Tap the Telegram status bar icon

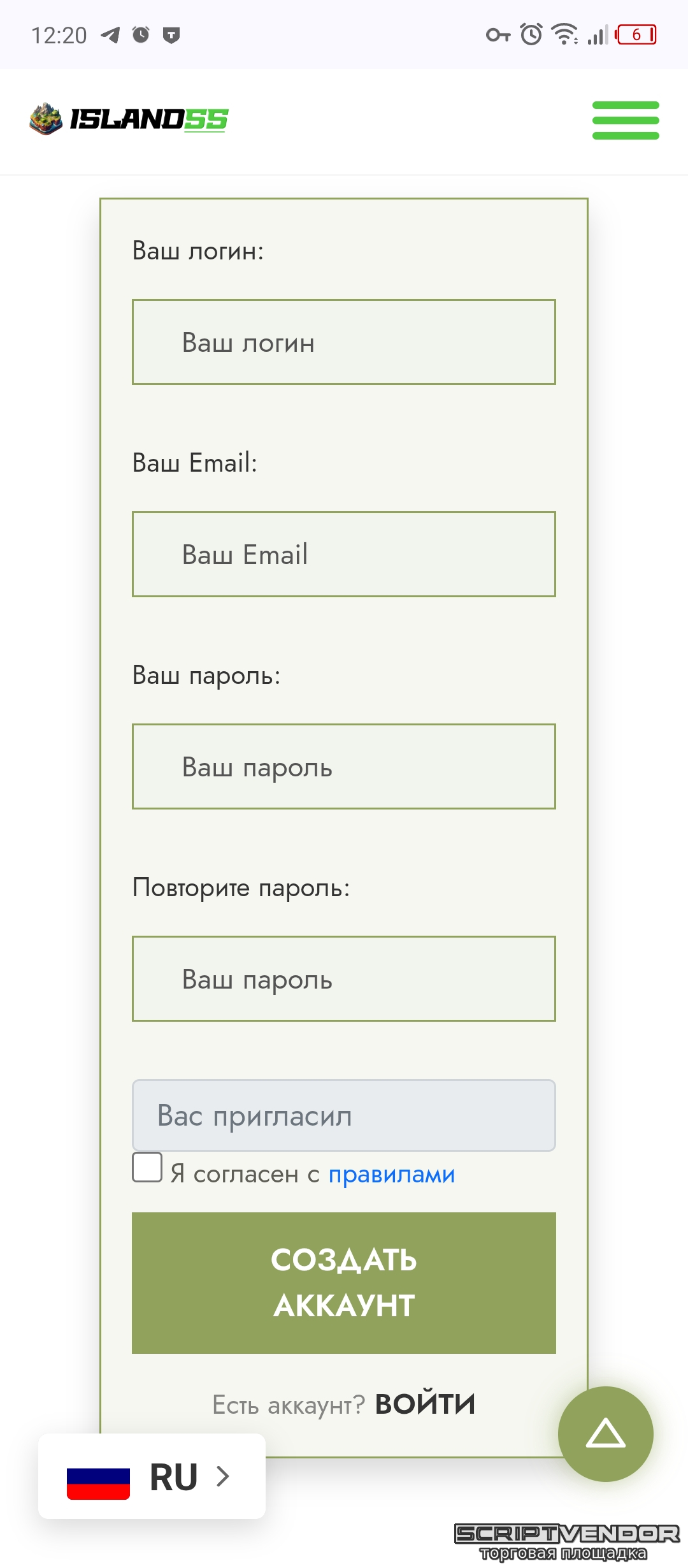(x=110, y=34)
